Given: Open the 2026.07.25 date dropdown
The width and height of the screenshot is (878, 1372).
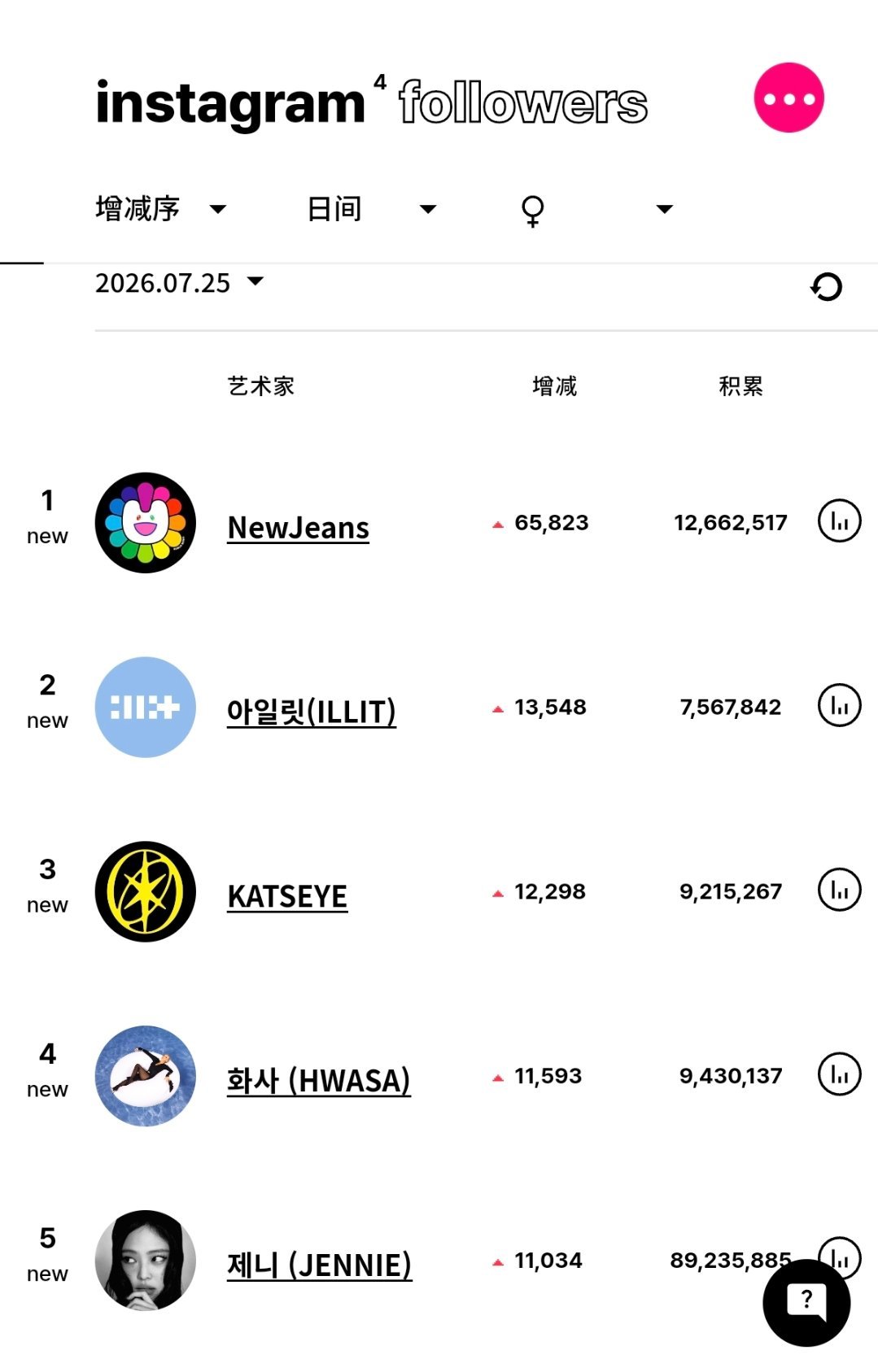Looking at the screenshot, I should (180, 282).
